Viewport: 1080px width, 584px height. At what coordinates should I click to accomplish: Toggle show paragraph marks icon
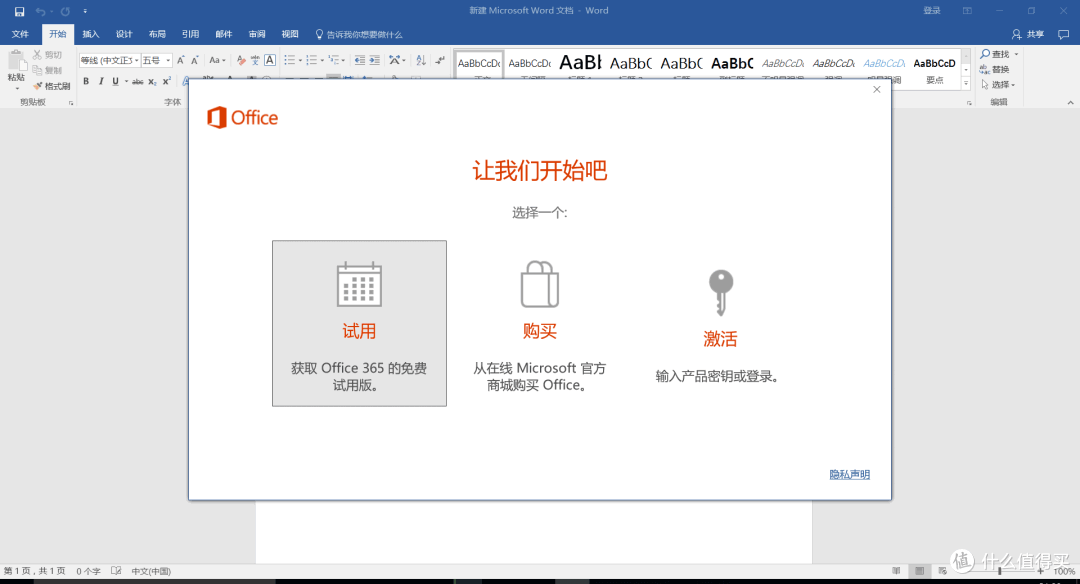click(440, 61)
